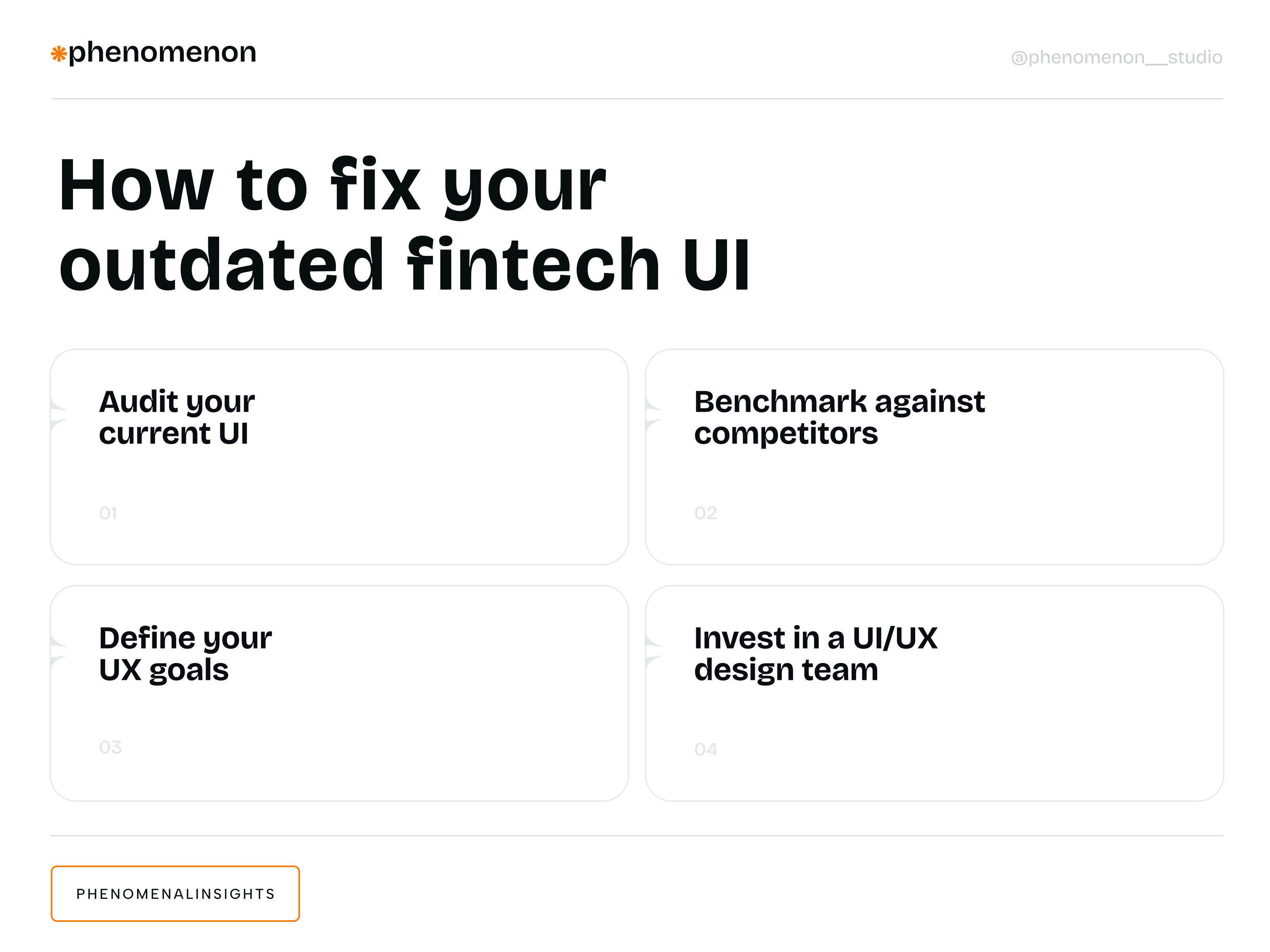Click the step number 01 label

click(108, 513)
